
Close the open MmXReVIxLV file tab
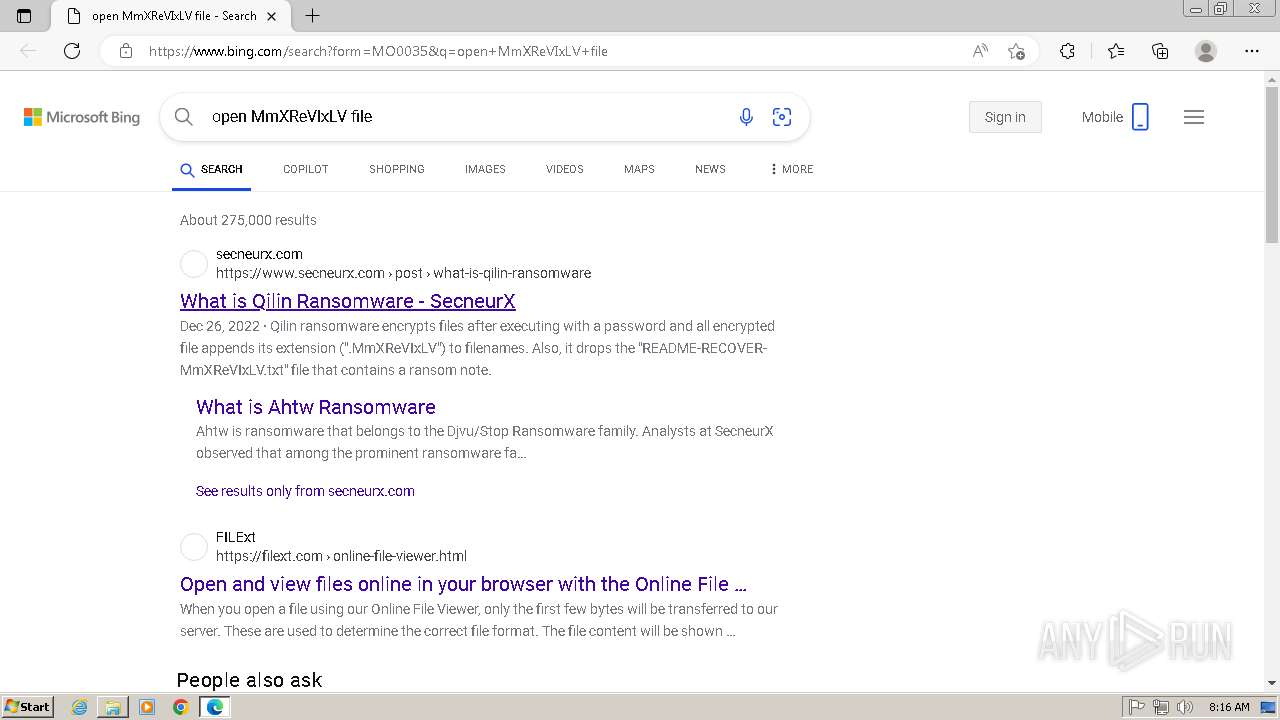pos(271,16)
